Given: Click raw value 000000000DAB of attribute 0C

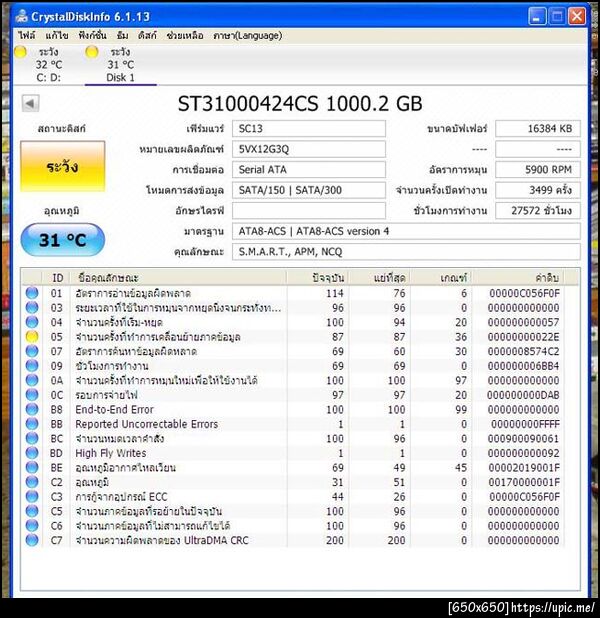Looking at the screenshot, I should (x=524, y=395).
